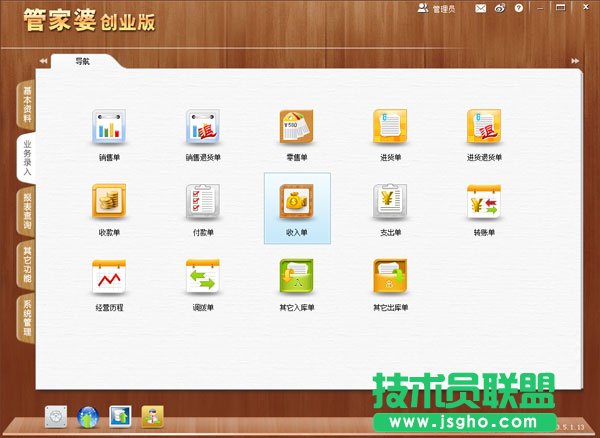Click the Weibo icon in title bar
Viewport: 600px width, 438px height.
(500, 8)
